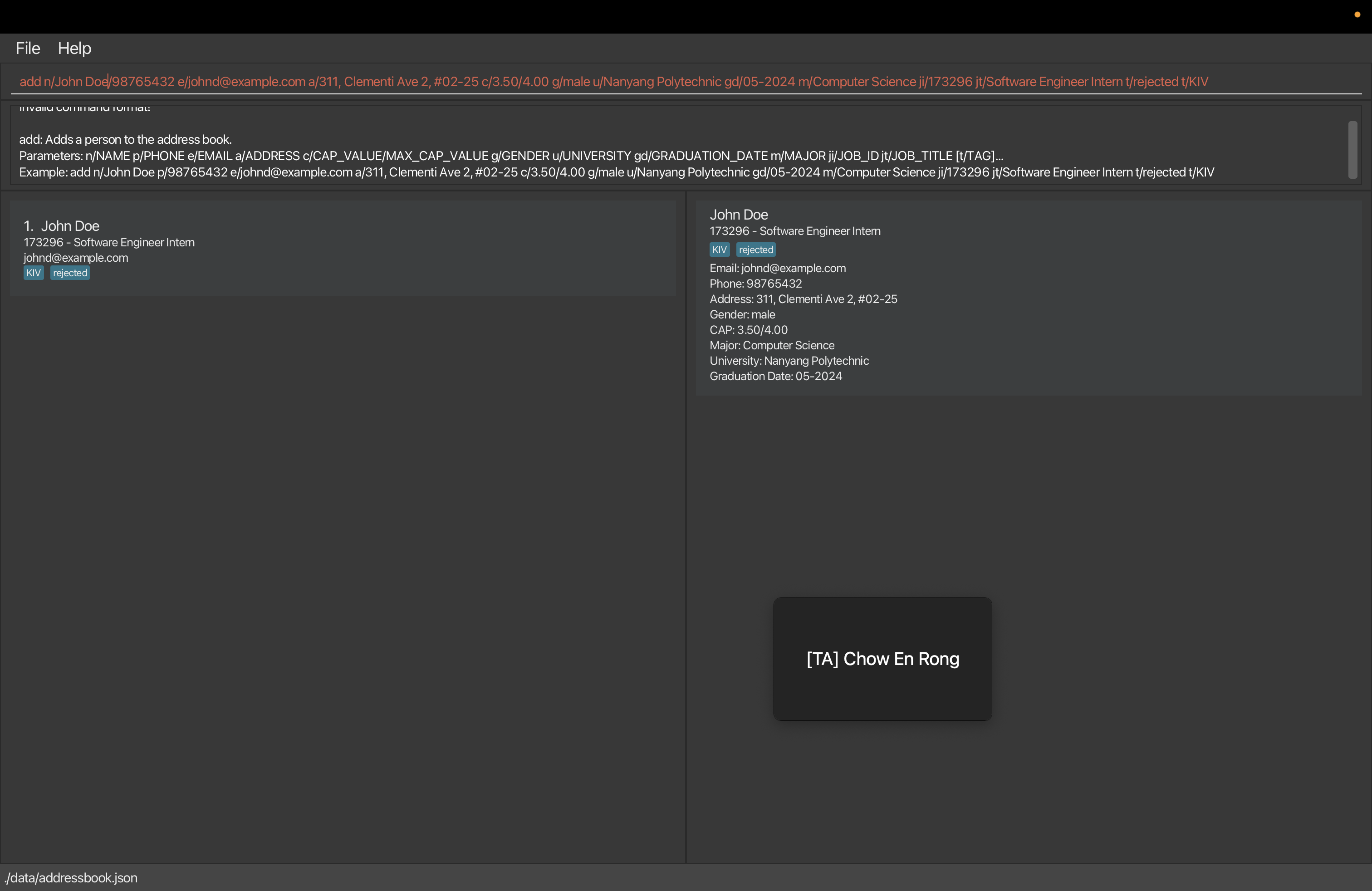Click the John Doe heading in the detail panel
Viewport: 1372px width, 891px height.
[739, 215]
